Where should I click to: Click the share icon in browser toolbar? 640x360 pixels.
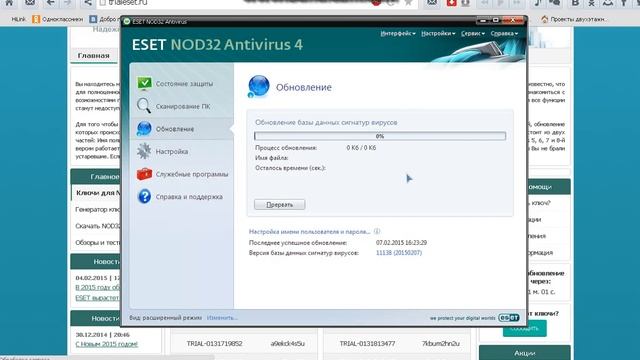tap(88, 3)
